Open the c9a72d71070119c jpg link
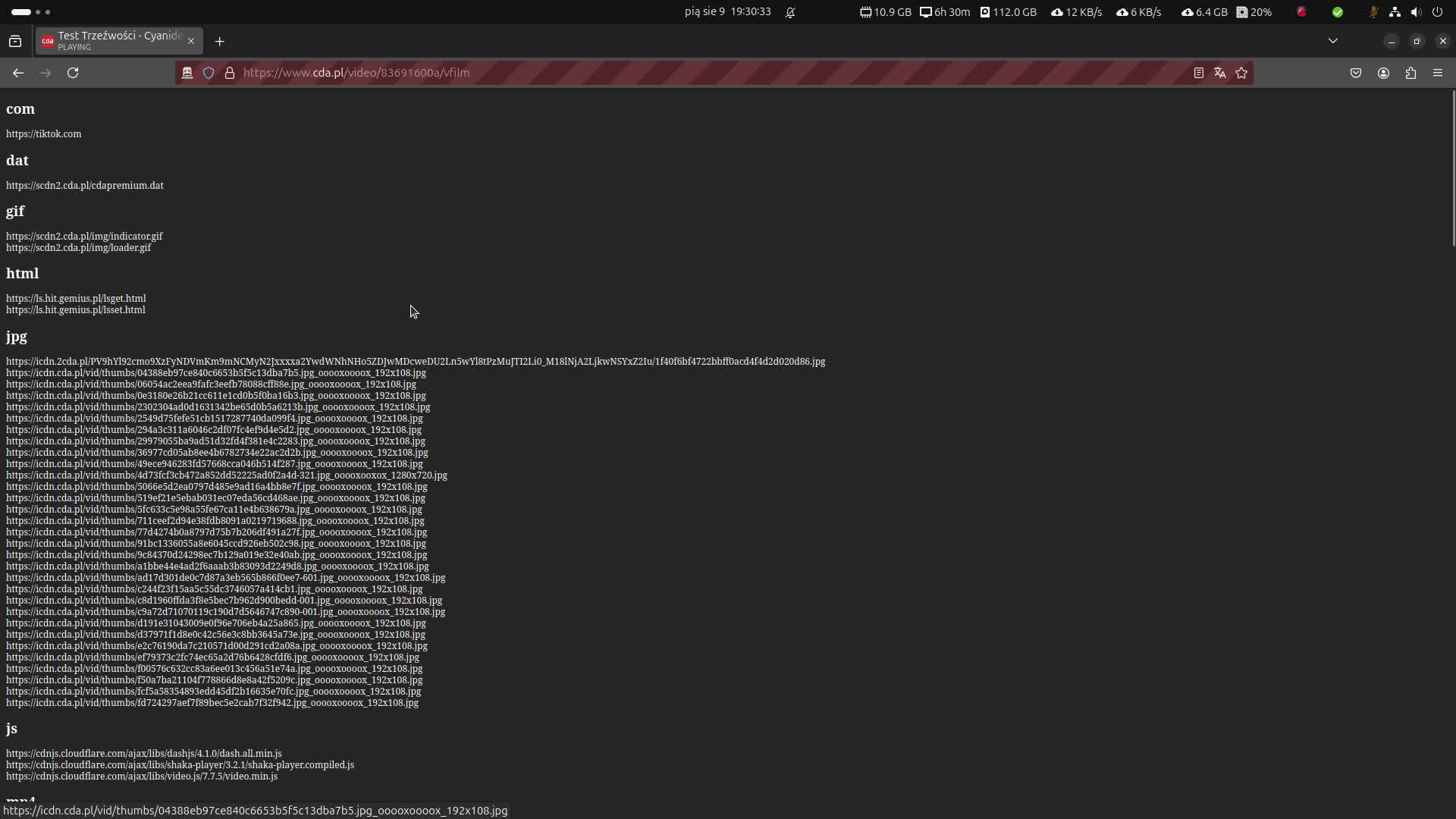Viewport: 1456px width, 819px height. click(x=225, y=612)
